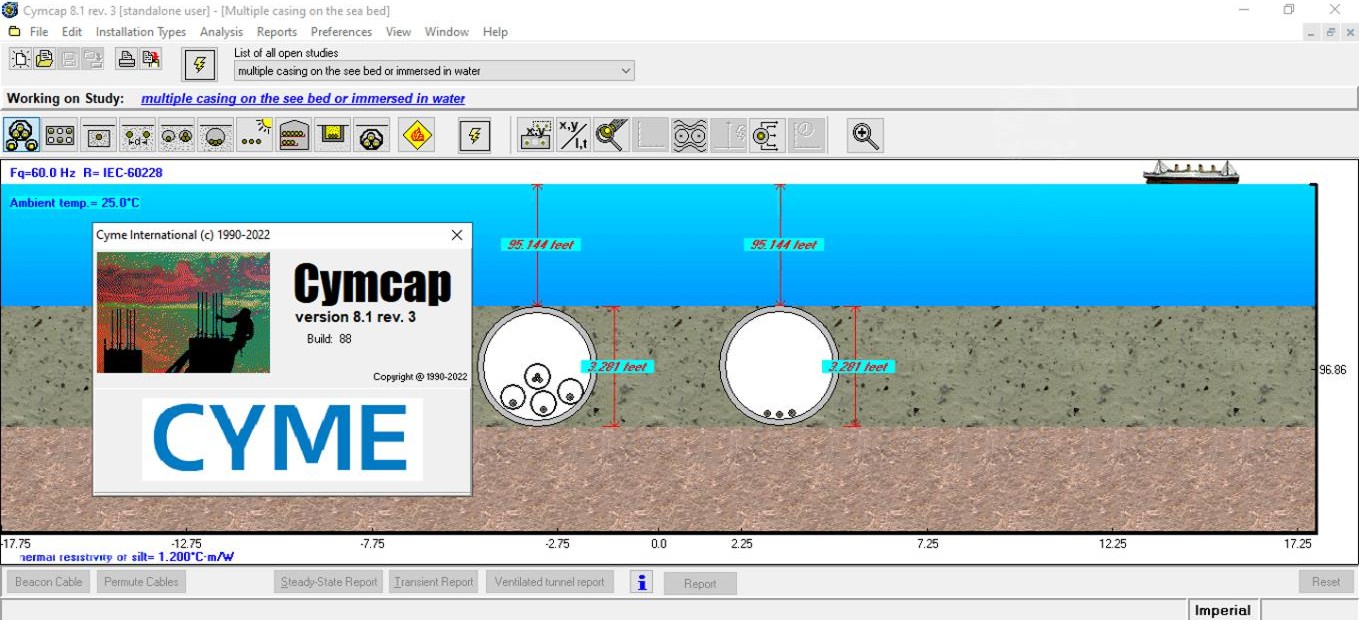
Task: Open the cable with outgoing arrows icon
Action: pyautogui.click(x=767, y=135)
